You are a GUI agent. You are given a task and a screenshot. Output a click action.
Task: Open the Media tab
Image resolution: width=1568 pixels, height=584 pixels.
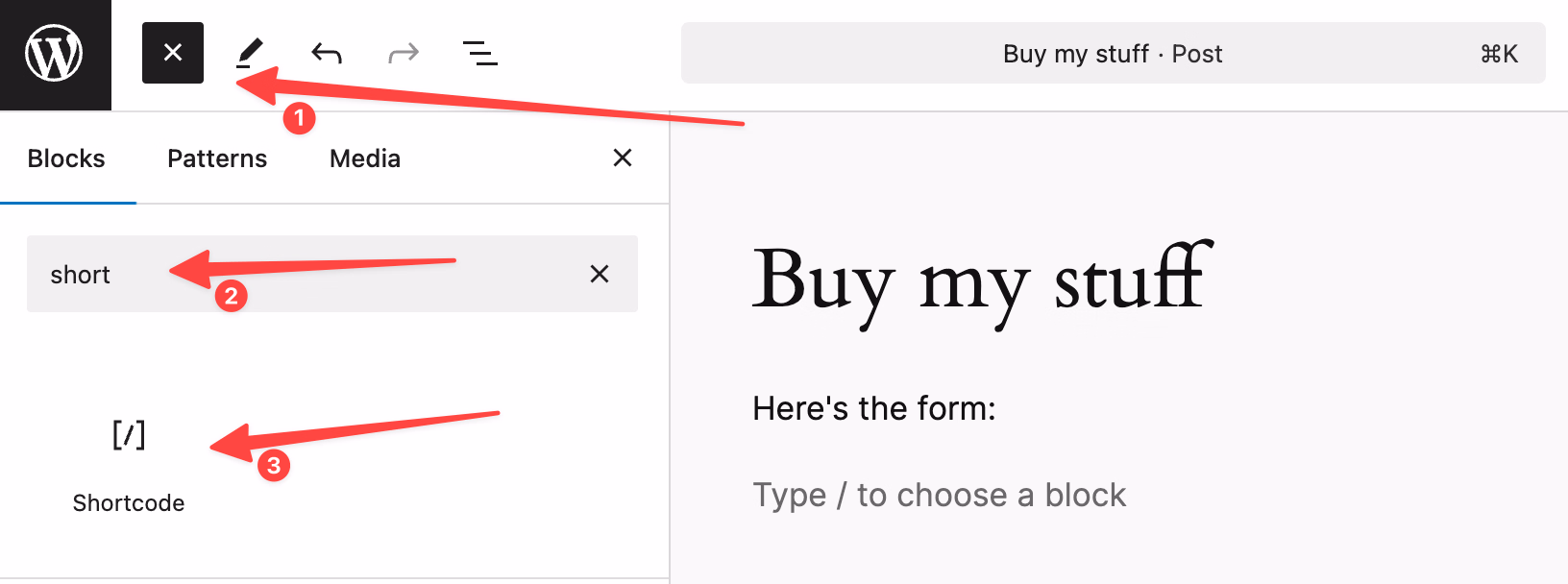(x=365, y=158)
